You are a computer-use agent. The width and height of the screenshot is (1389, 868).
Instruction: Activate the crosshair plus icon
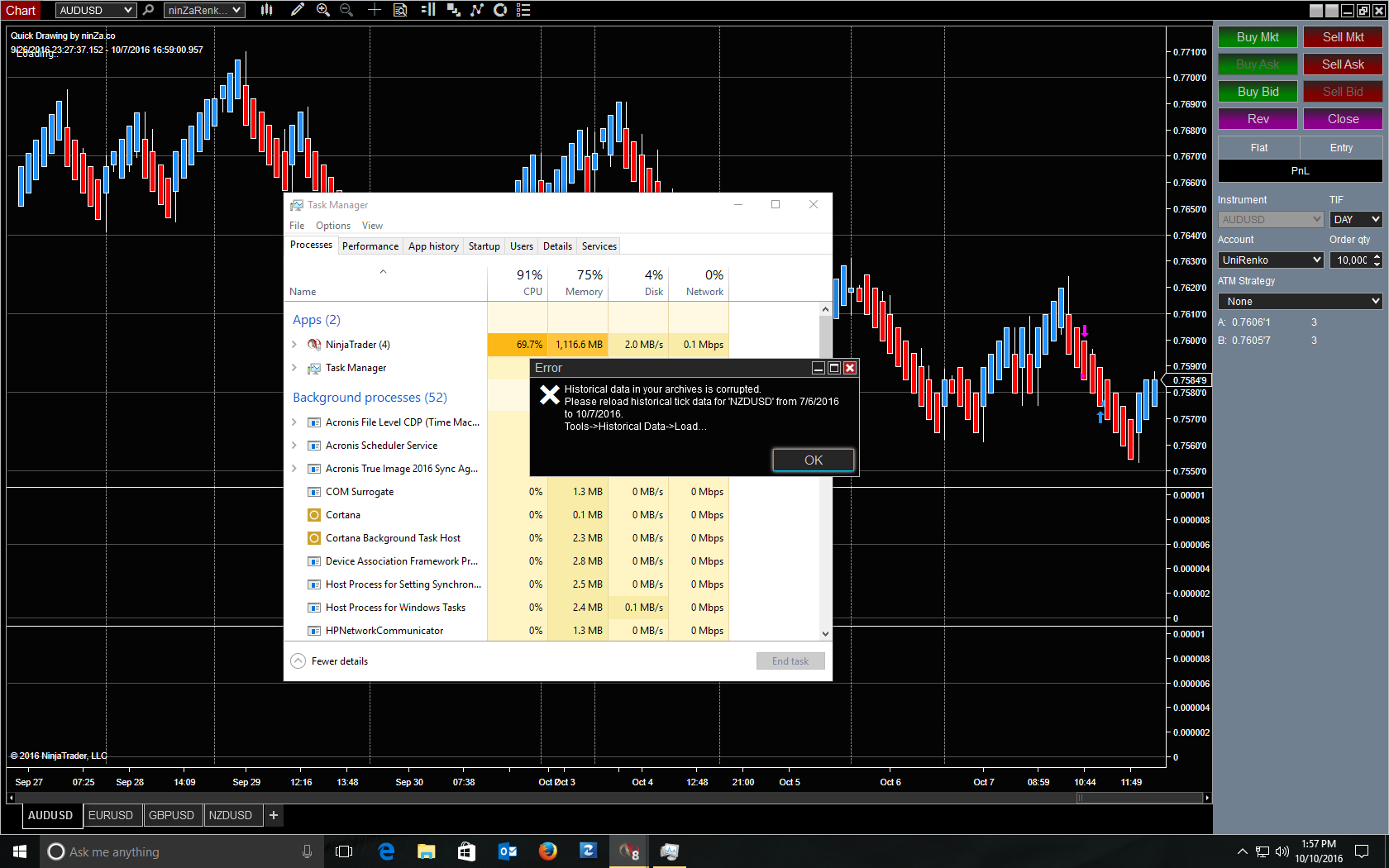pyautogui.click(x=375, y=10)
